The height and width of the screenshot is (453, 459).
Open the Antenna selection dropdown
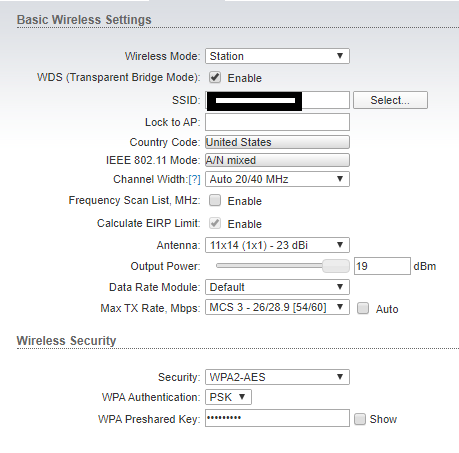[x=277, y=245]
